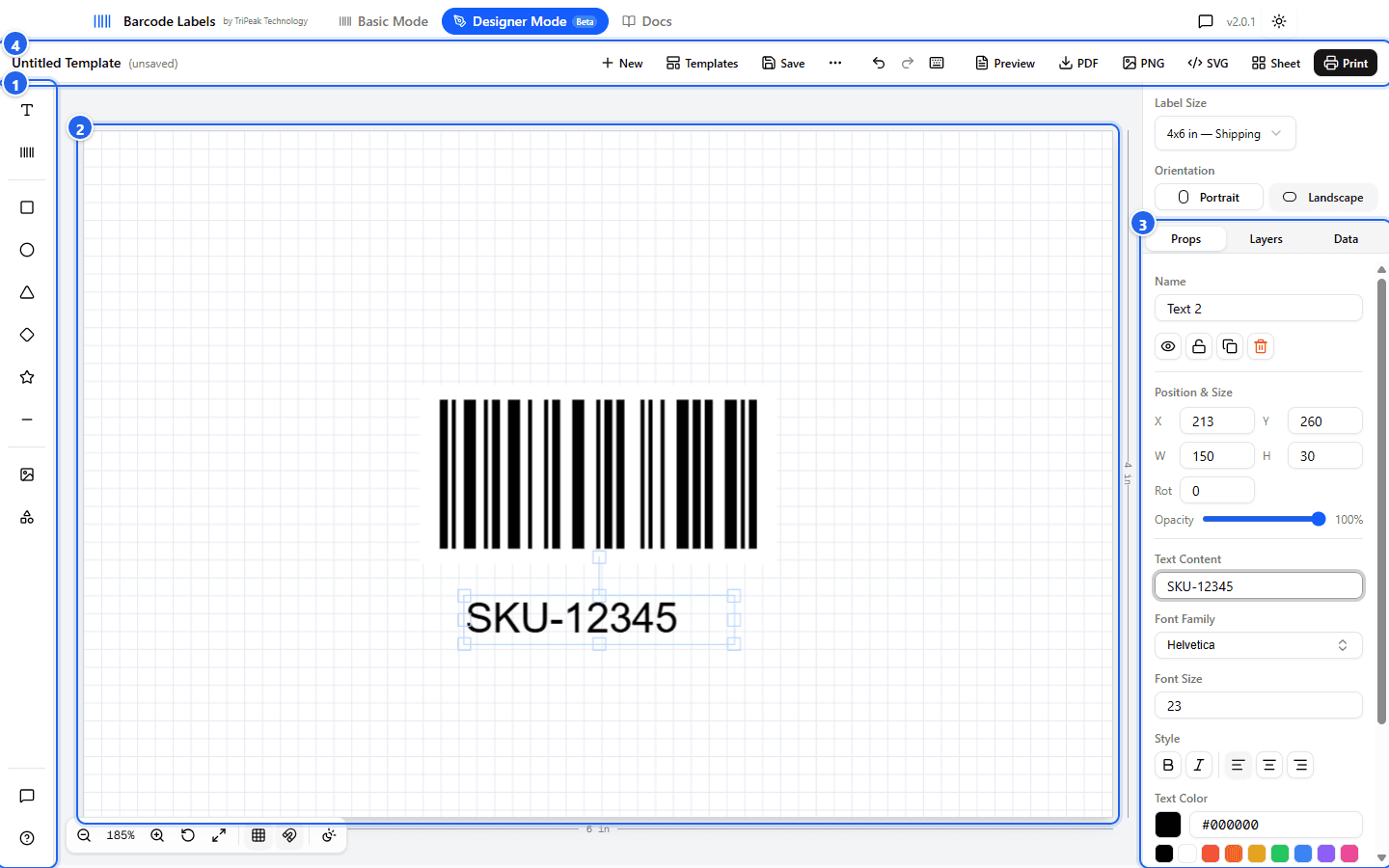
Task: Open the Label Size dropdown
Action: pos(1225,133)
